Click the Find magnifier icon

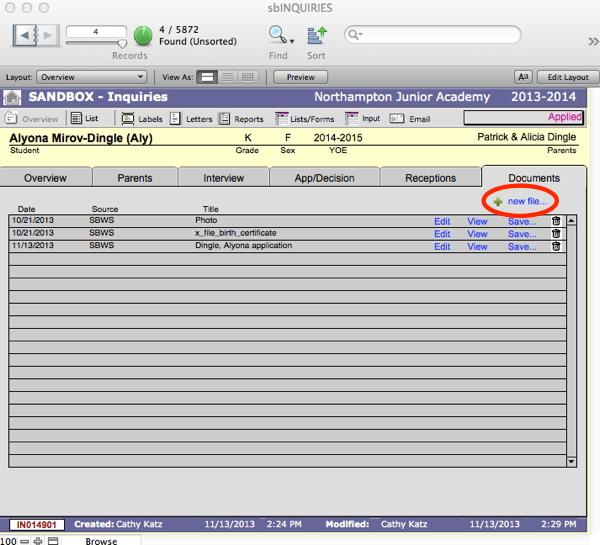278,35
